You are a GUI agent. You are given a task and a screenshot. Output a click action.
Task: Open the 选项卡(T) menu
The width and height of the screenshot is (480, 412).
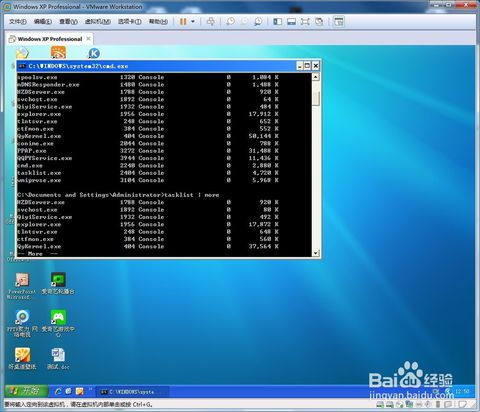(x=130, y=22)
